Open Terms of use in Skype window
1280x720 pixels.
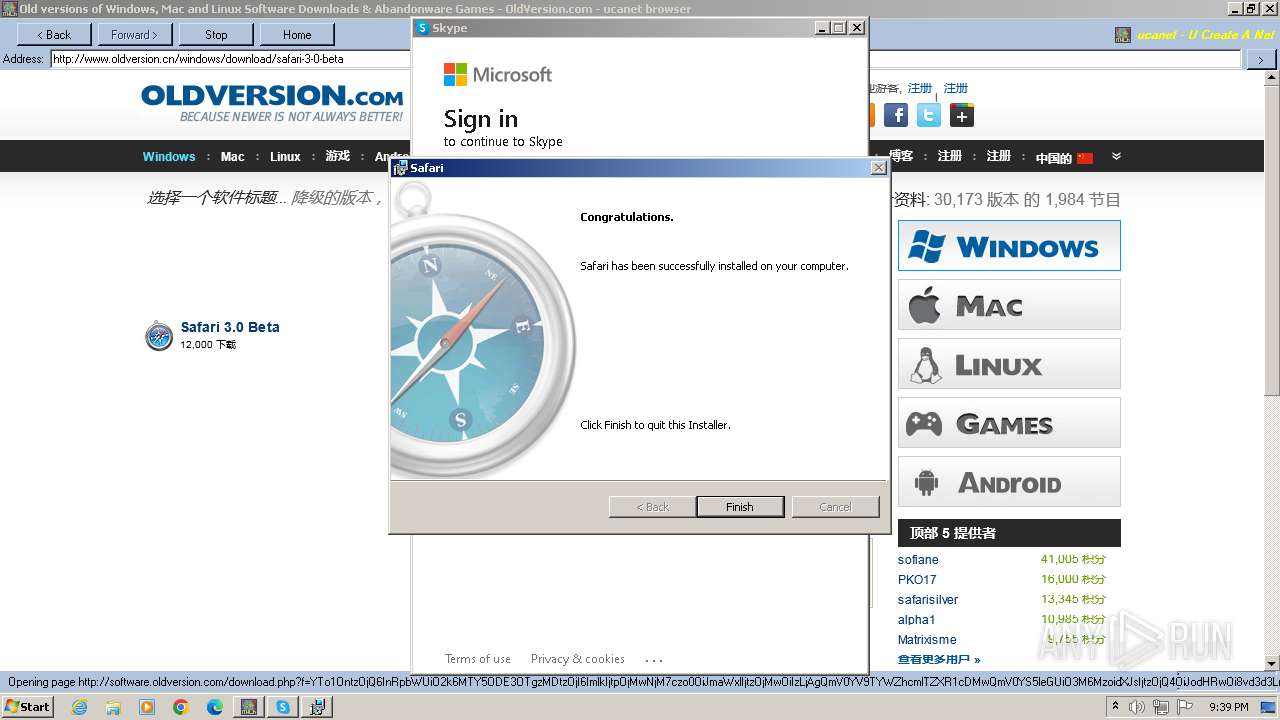(478, 659)
